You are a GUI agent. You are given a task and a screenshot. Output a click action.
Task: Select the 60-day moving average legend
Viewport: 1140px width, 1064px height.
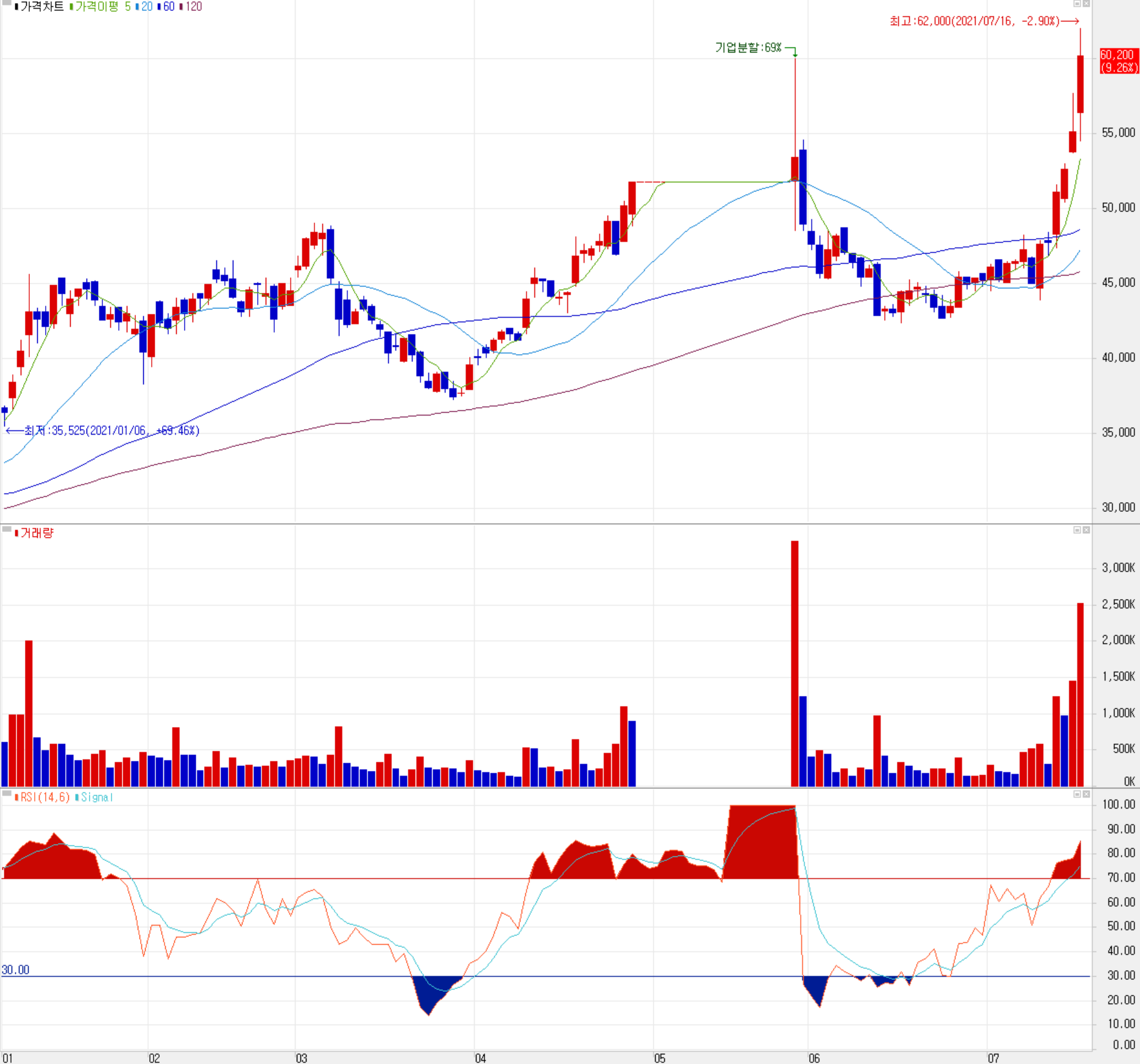[169, 7]
